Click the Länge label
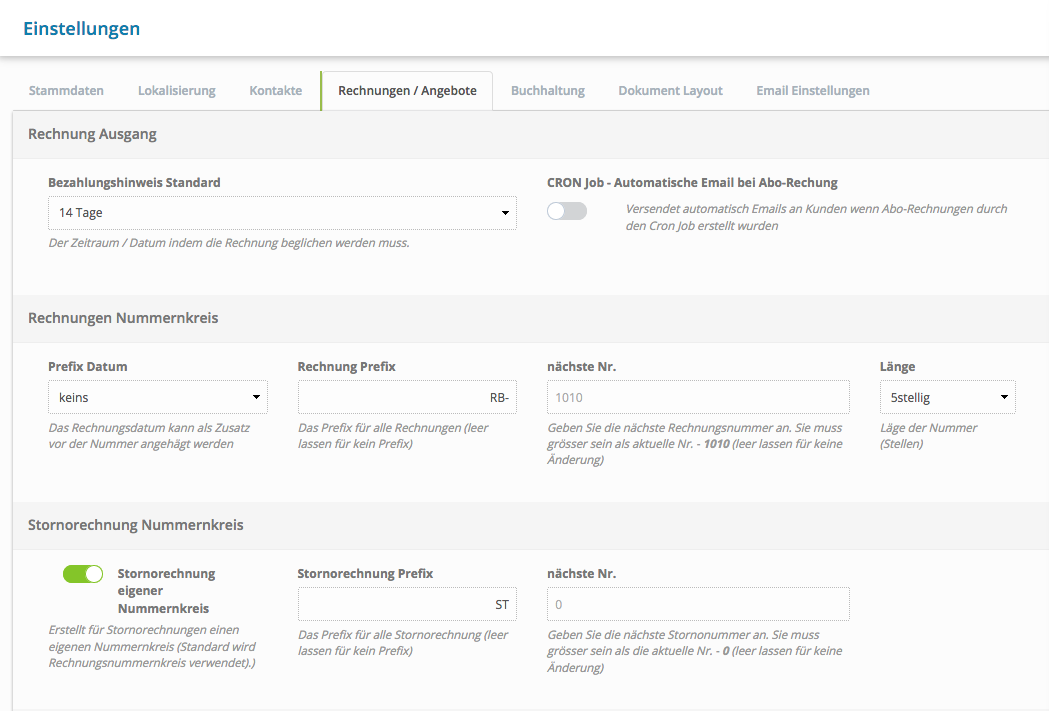 tap(897, 367)
